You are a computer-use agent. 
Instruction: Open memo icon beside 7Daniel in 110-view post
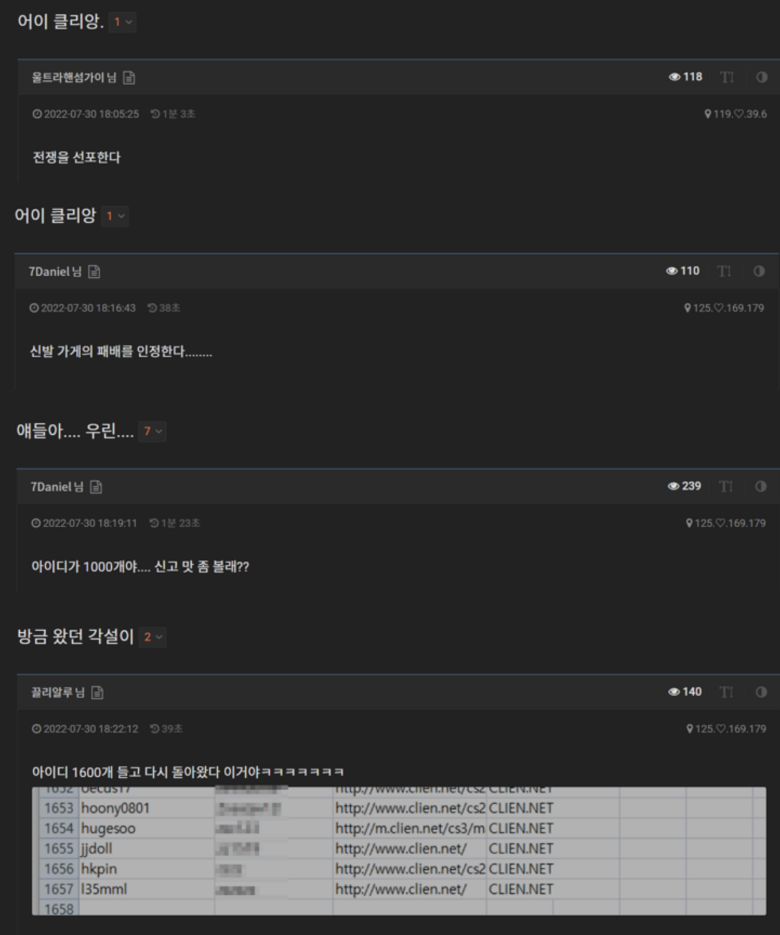point(94,271)
